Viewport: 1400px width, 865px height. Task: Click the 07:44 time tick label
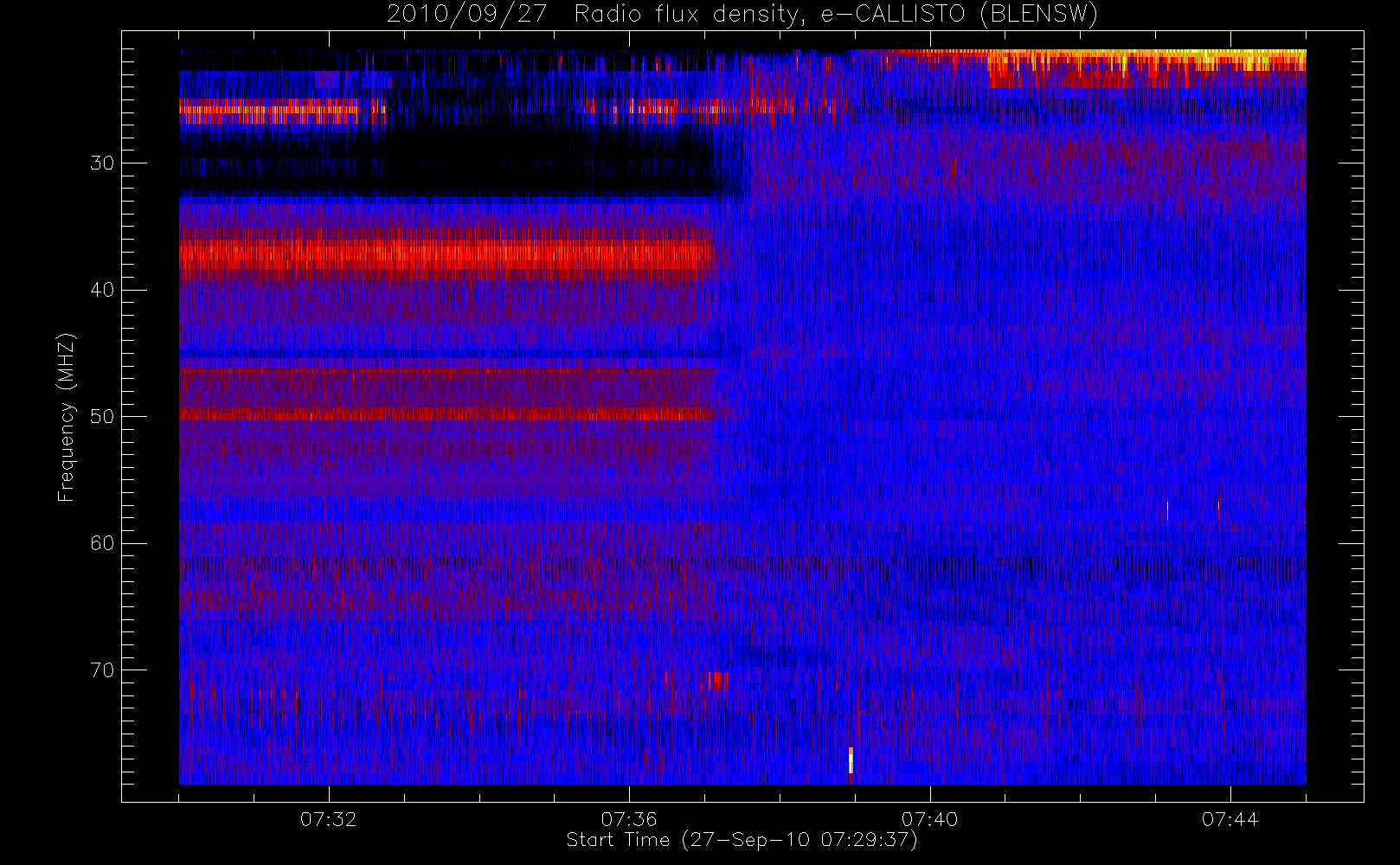point(1230,819)
